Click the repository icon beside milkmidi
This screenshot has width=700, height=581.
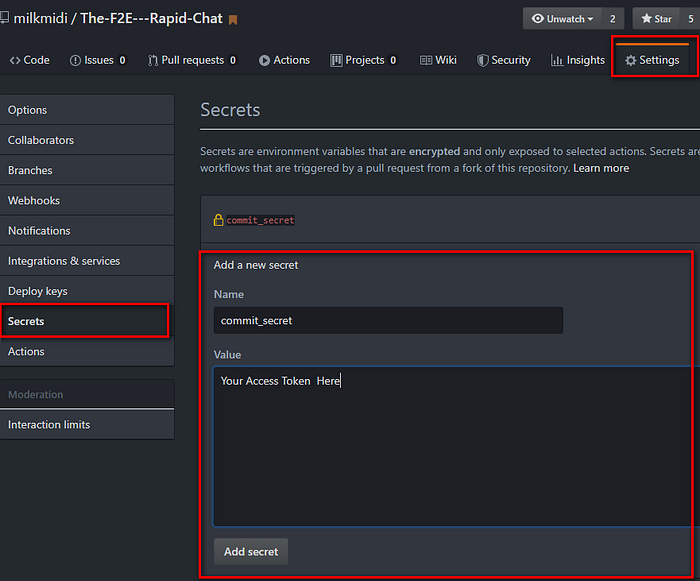point(4,18)
